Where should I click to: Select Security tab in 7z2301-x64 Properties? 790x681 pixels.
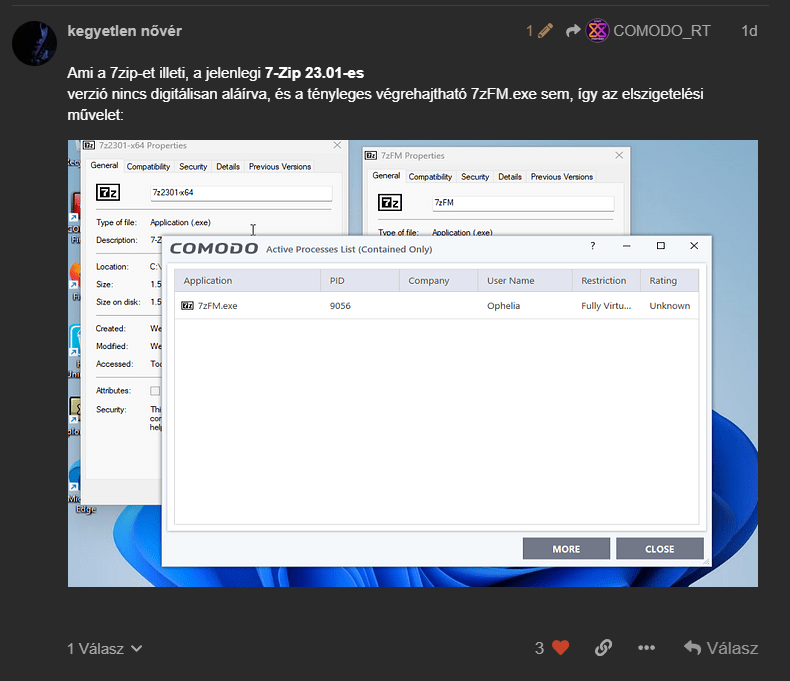coord(193,167)
